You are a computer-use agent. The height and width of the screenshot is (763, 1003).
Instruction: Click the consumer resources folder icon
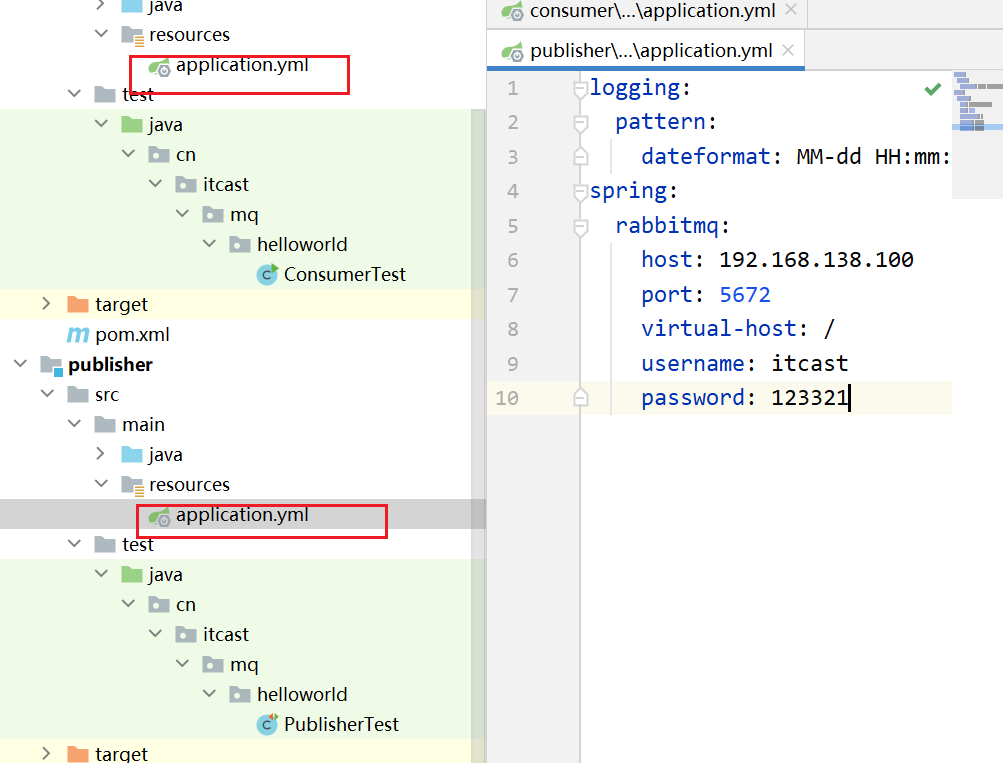click(132, 35)
